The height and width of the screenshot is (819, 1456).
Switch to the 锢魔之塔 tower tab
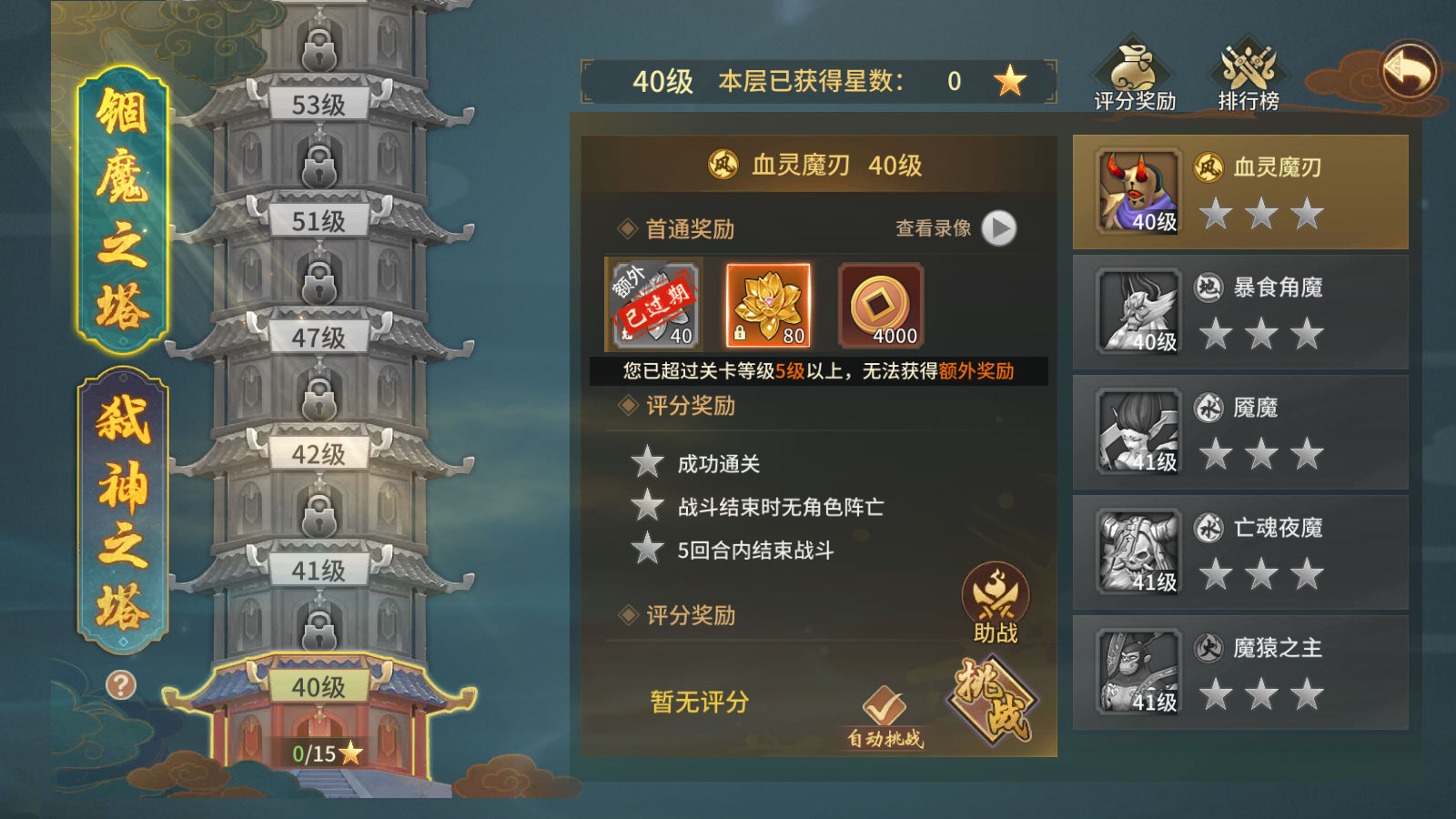123,209
